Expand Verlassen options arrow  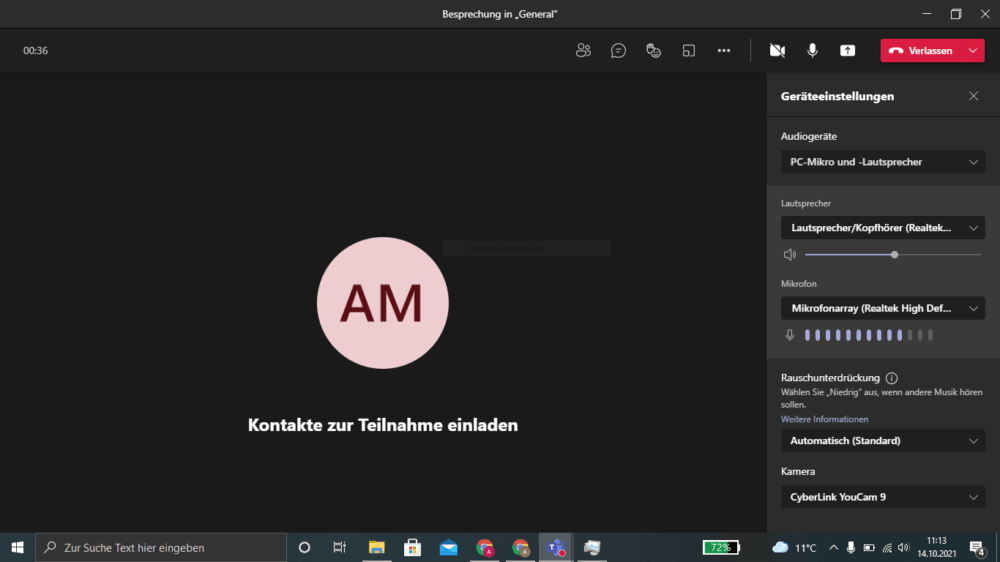973,50
